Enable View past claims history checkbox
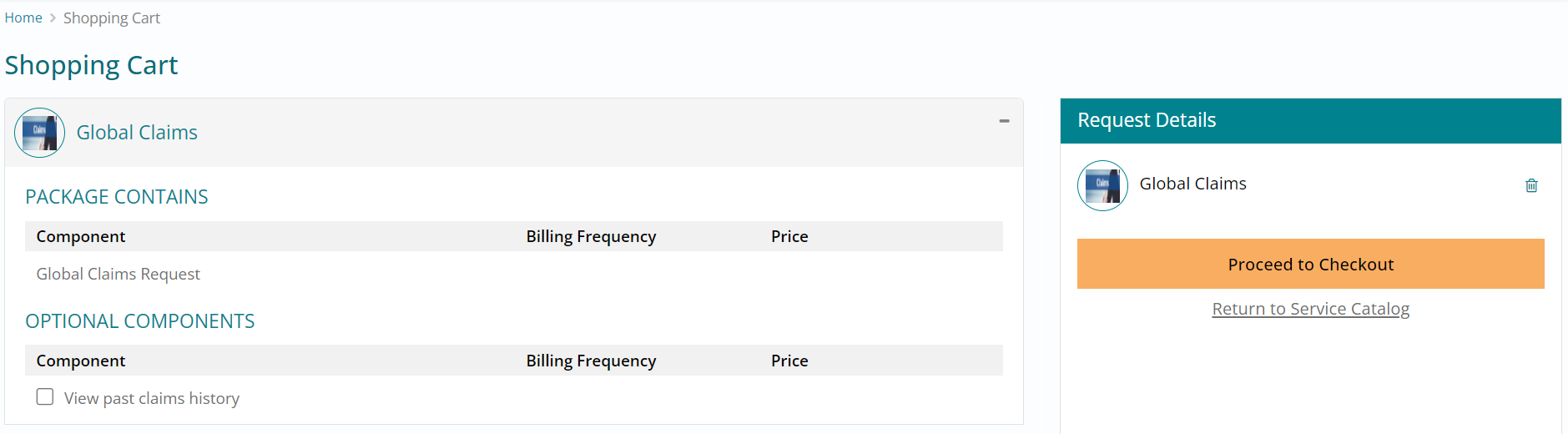The height and width of the screenshot is (434, 1568). point(45,397)
